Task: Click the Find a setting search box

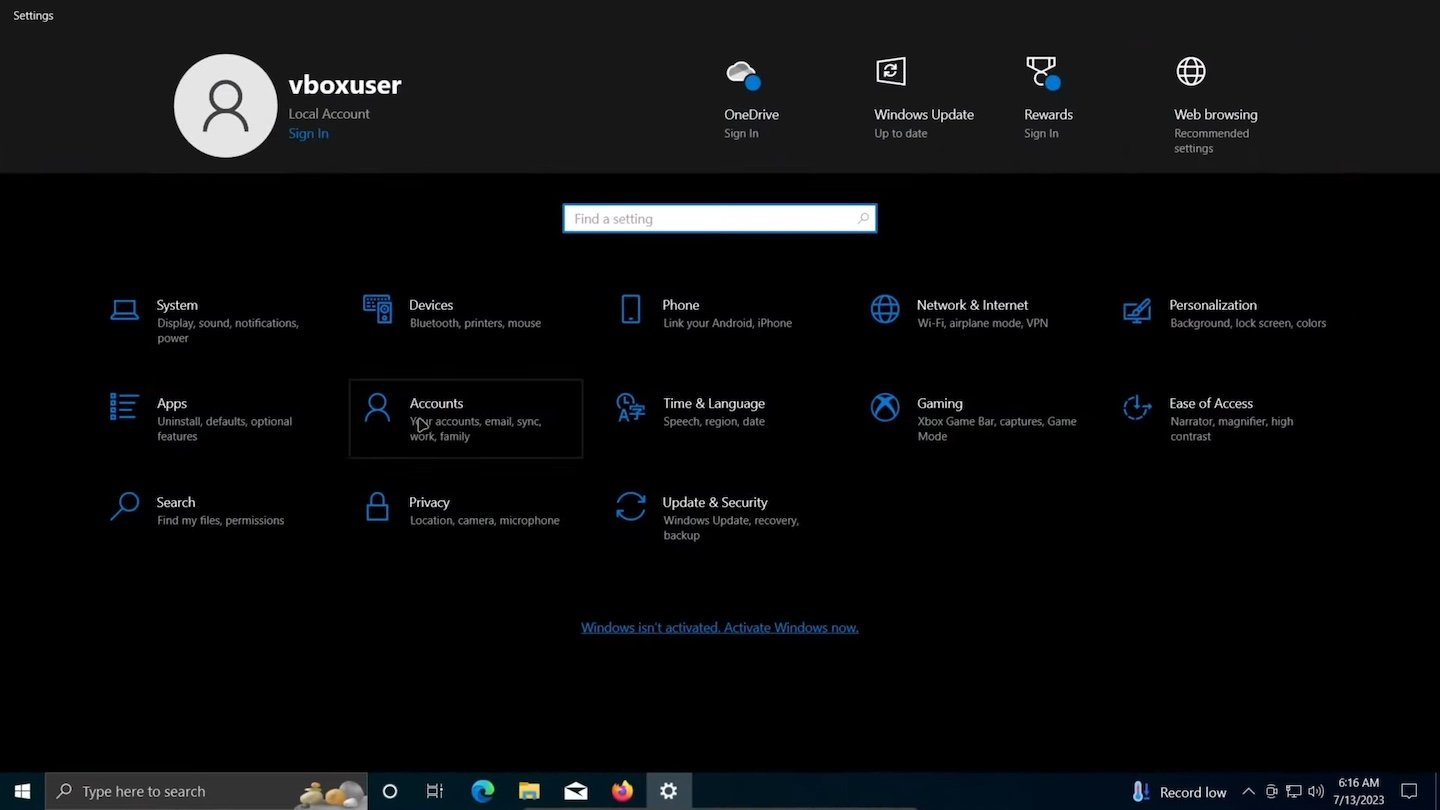Action: pos(720,219)
